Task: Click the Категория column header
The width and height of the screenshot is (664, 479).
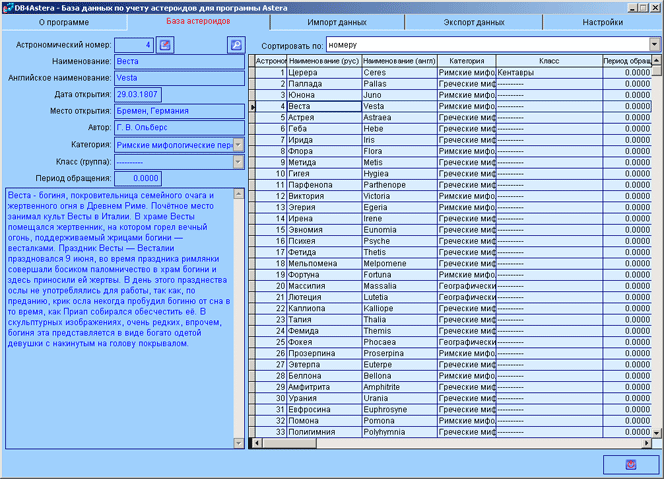Action: [x=466, y=61]
